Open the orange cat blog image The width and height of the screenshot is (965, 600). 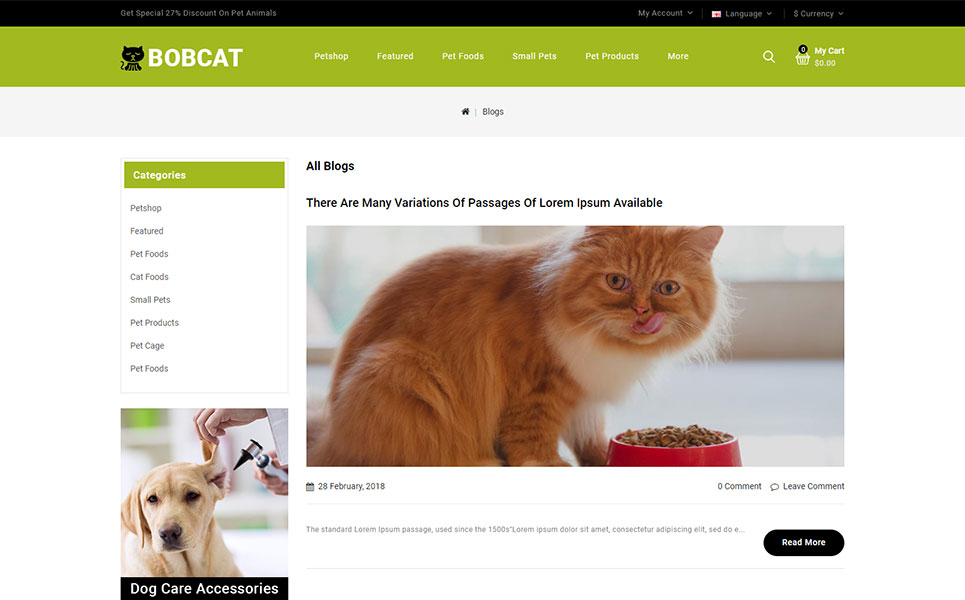575,346
